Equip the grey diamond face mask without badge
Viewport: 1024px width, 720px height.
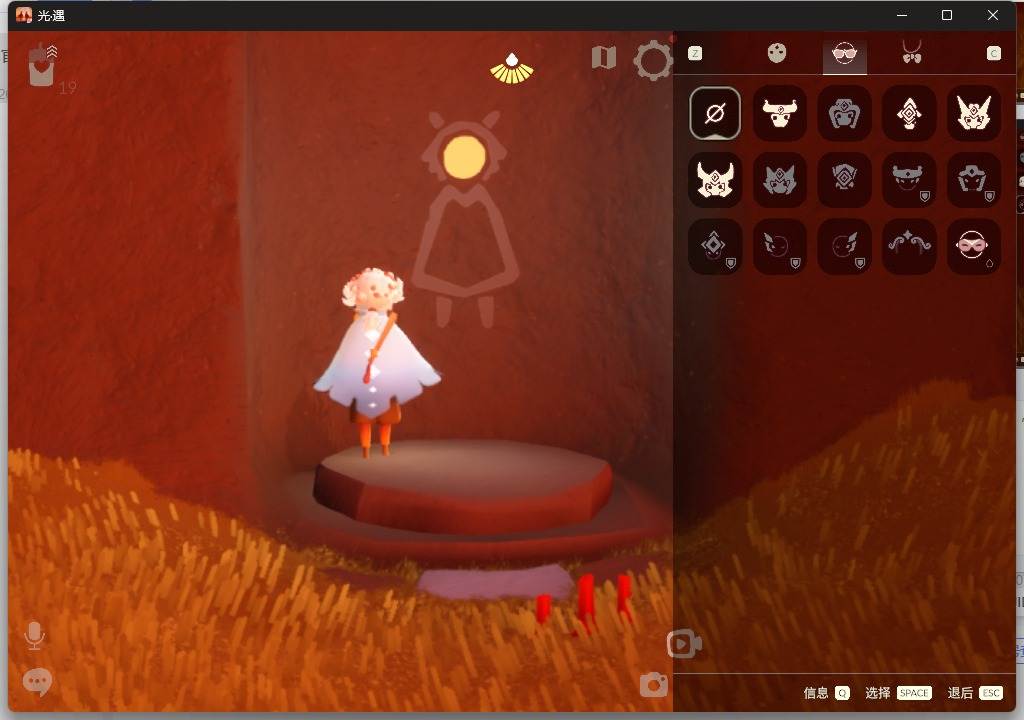click(844, 180)
